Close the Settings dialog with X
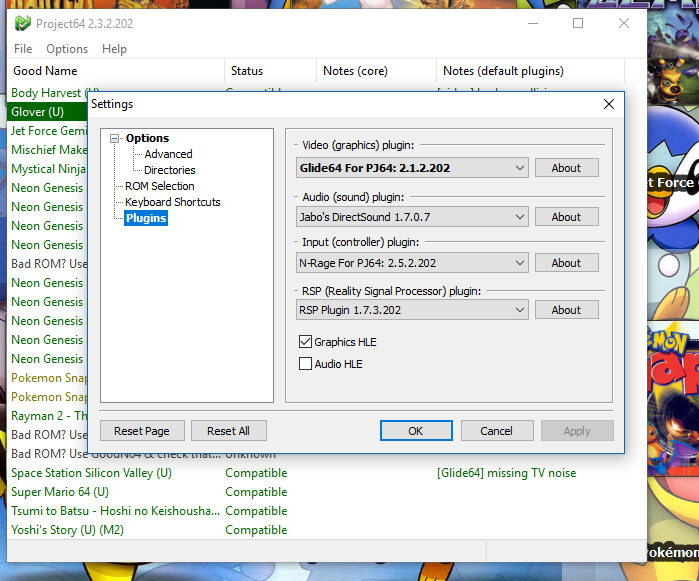 tap(609, 104)
